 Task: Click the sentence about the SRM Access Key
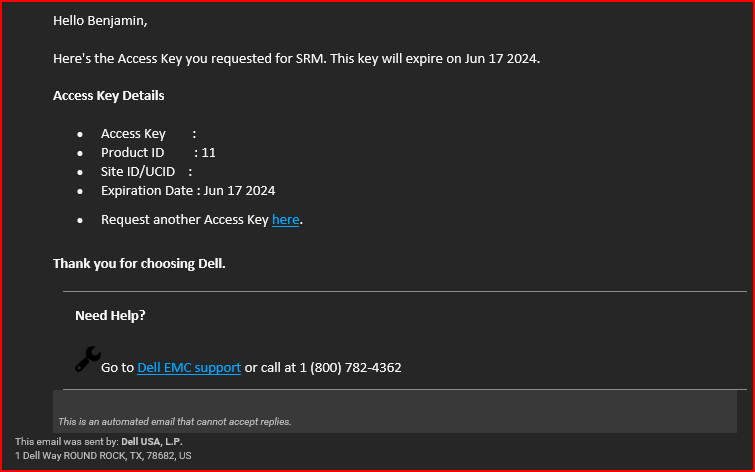point(296,58)
